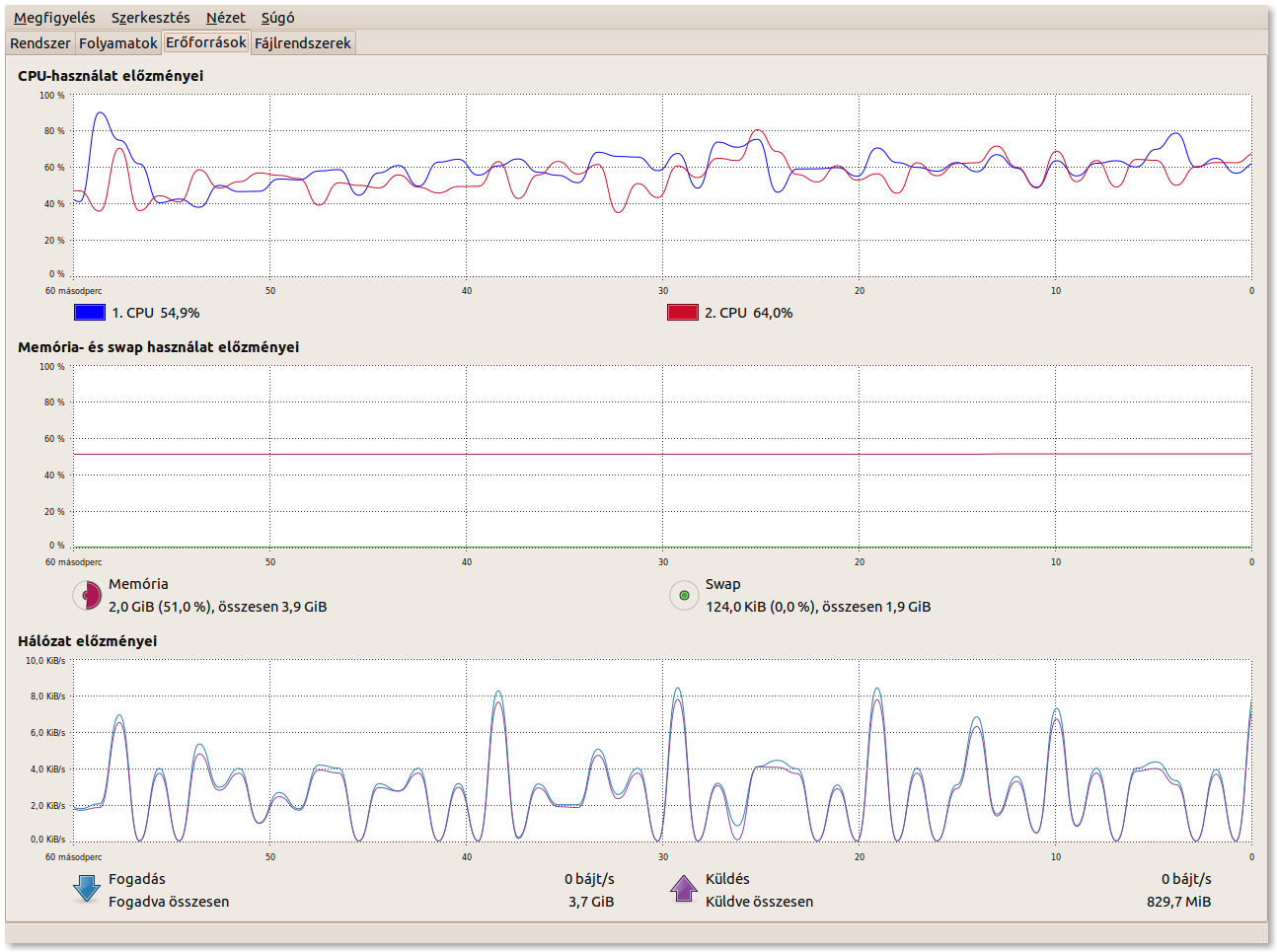Click the blue 1. CPU color swatch

coord(90,313)
